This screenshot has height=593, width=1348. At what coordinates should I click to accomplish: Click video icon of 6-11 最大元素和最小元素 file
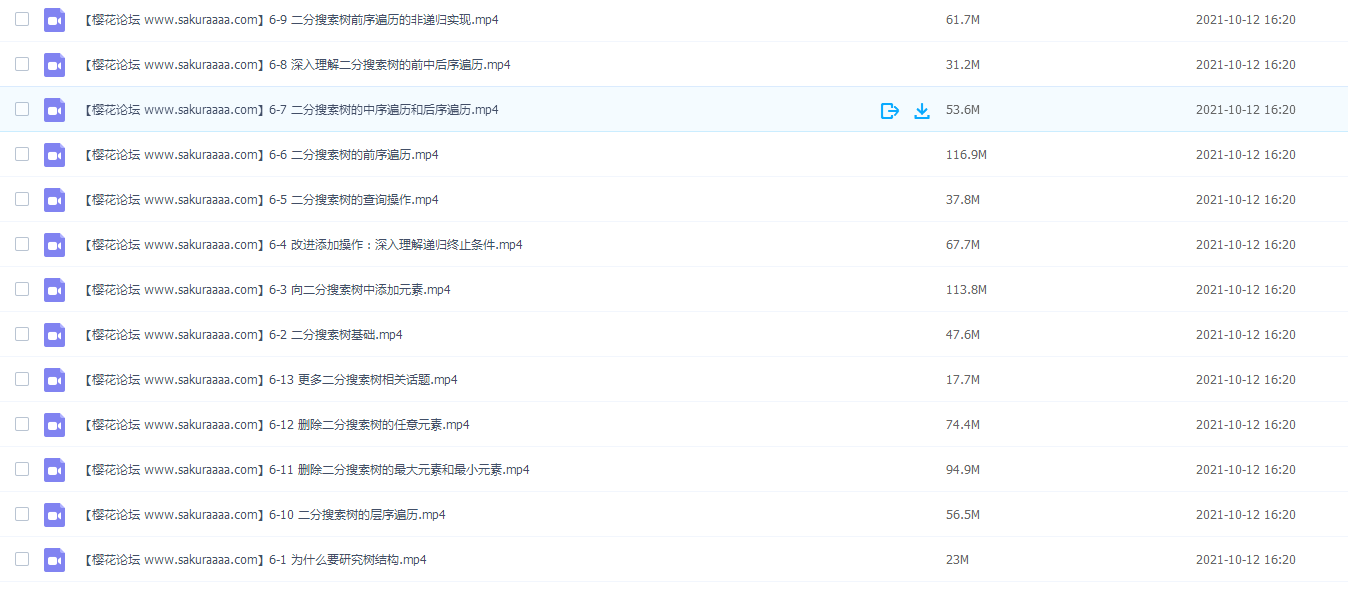coord(54,470)
